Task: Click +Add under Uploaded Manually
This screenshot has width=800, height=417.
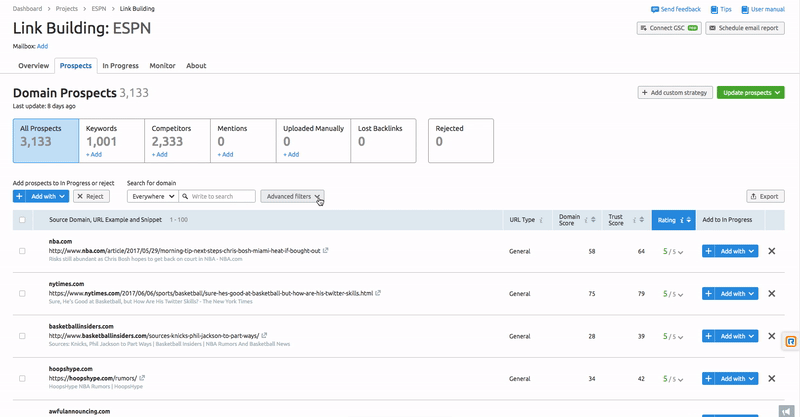Action: (291, 154)
